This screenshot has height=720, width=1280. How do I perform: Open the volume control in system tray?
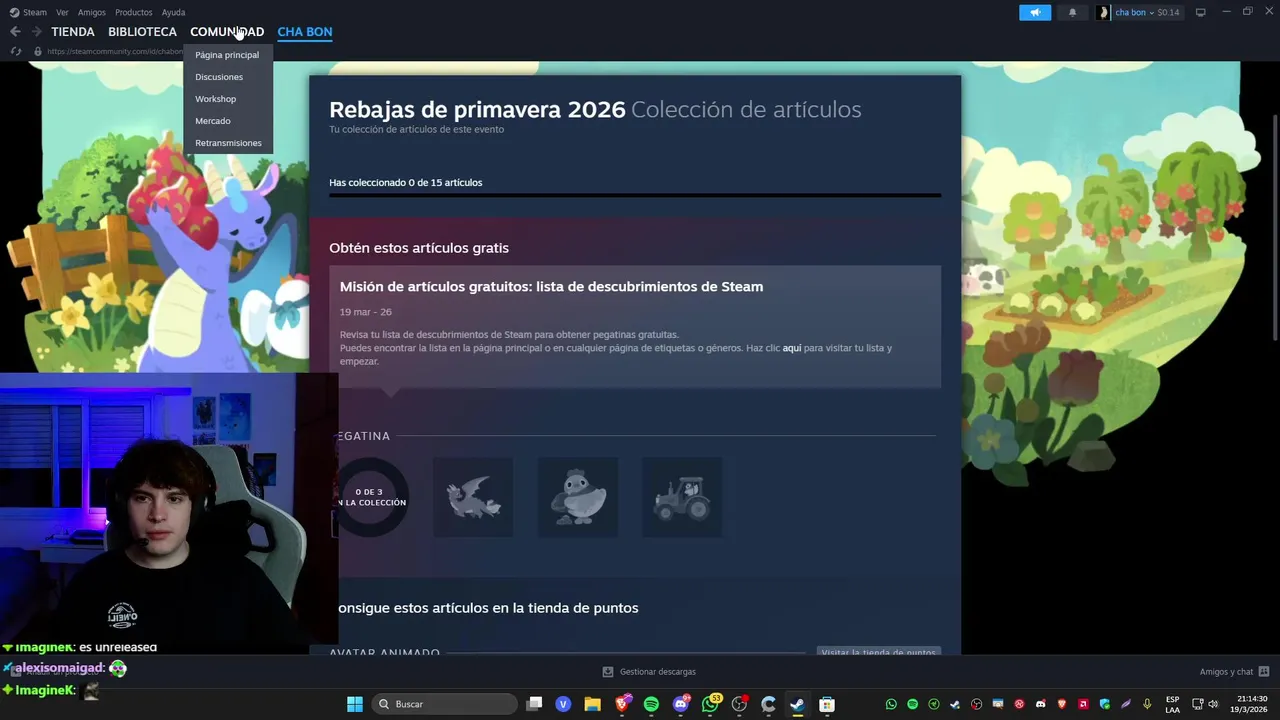[x=1213, y=704]
